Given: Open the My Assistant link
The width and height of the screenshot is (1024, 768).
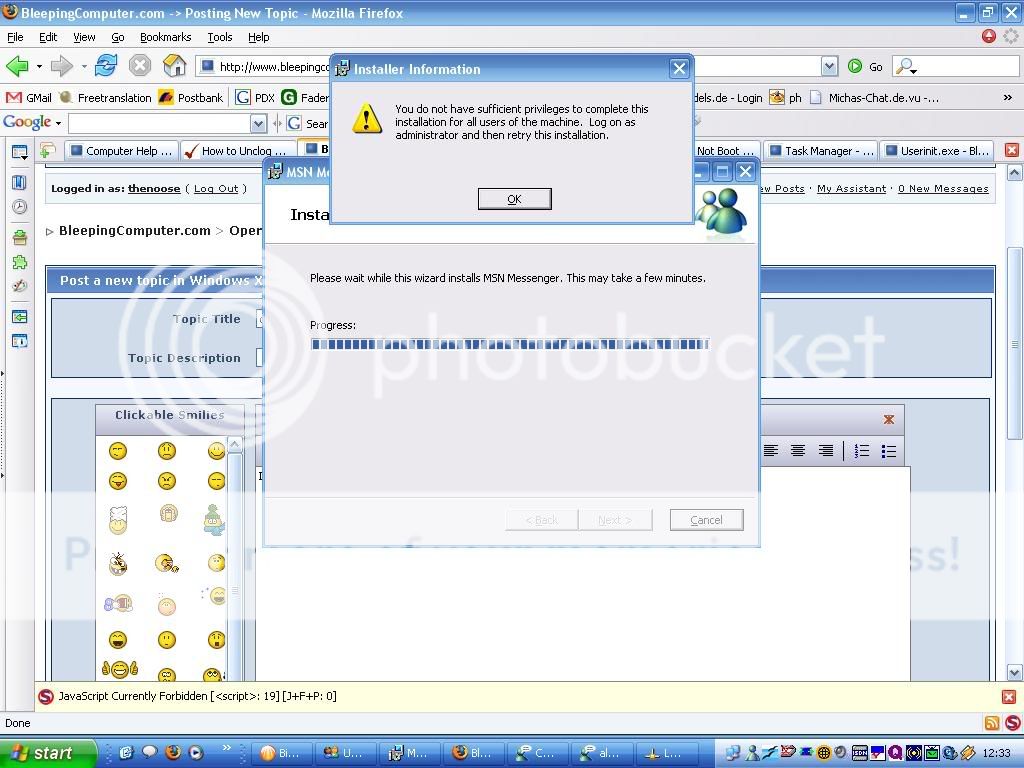Looking at the screenshot, I should click(x=852, y=189).
